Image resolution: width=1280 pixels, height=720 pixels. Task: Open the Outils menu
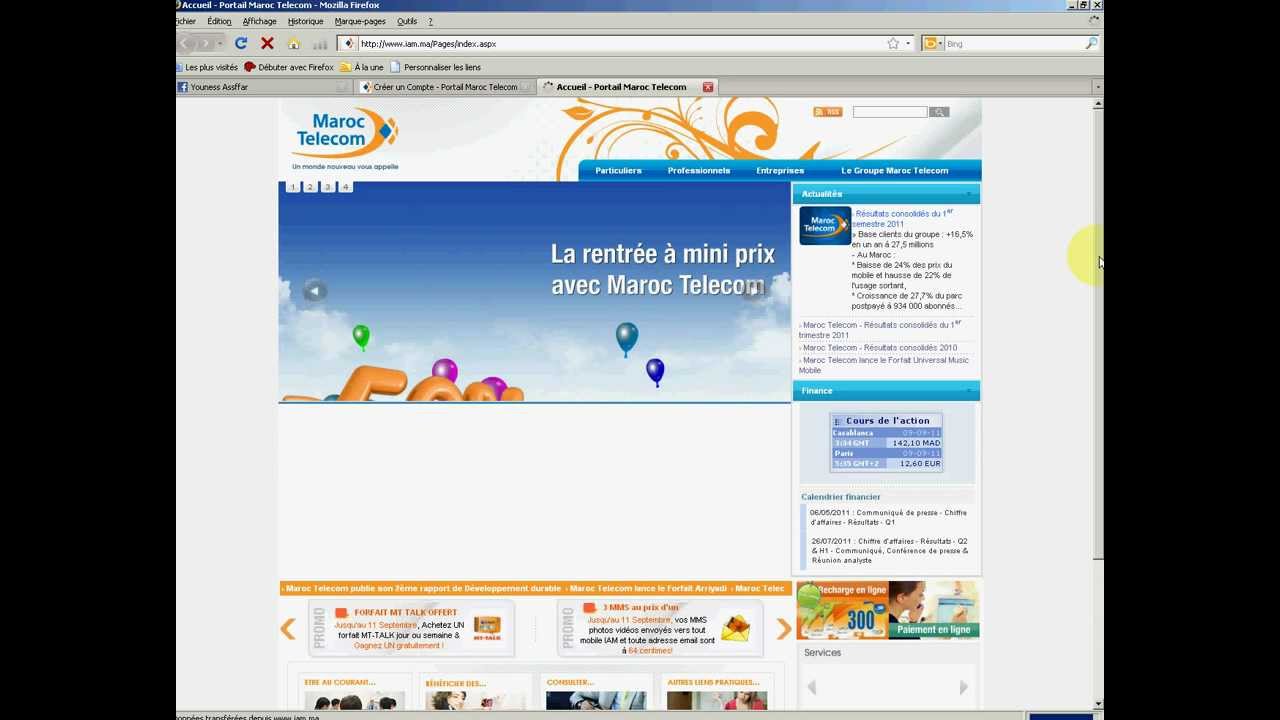(407, 21)
